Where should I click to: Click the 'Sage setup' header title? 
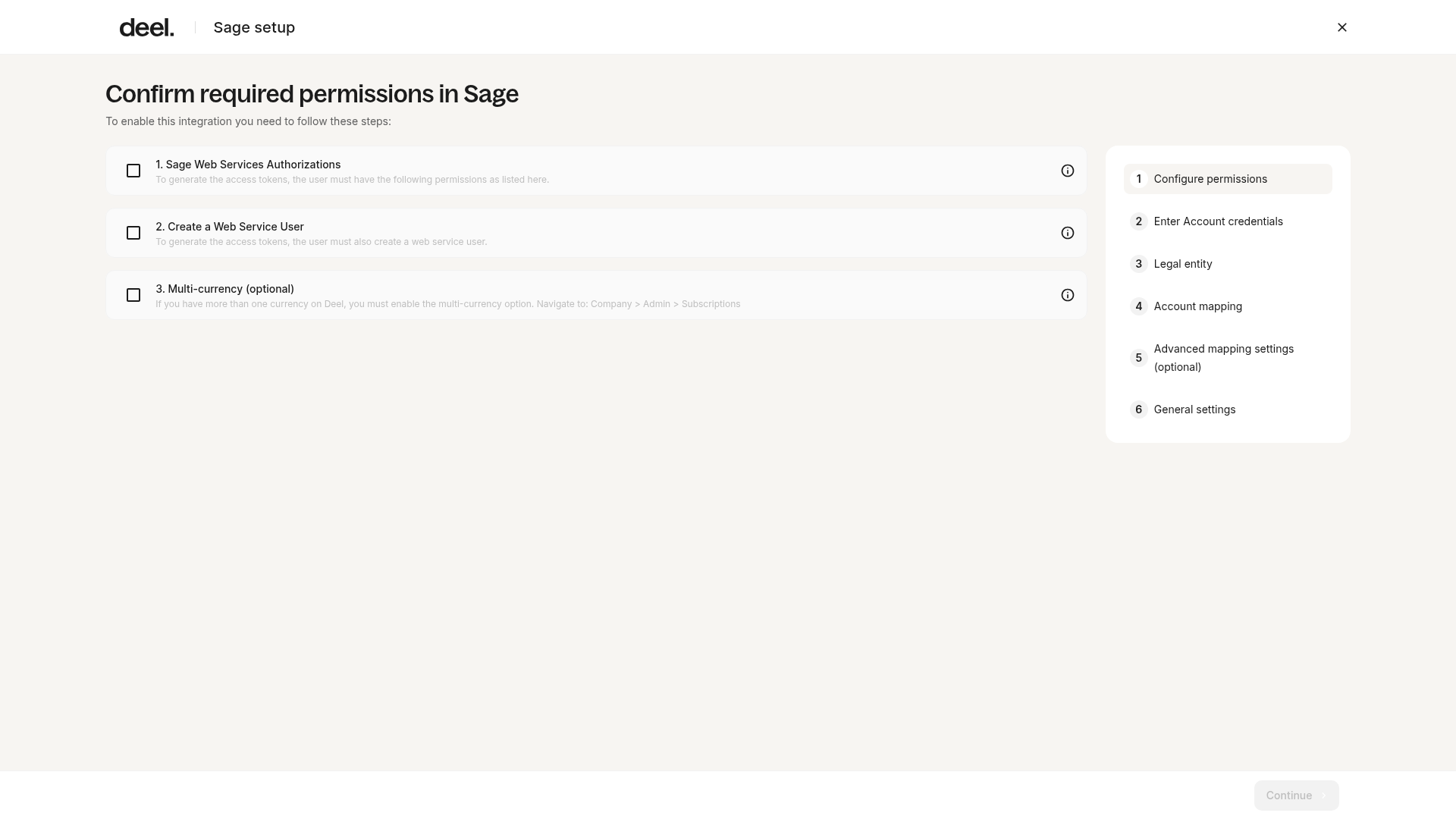[254, 27]
